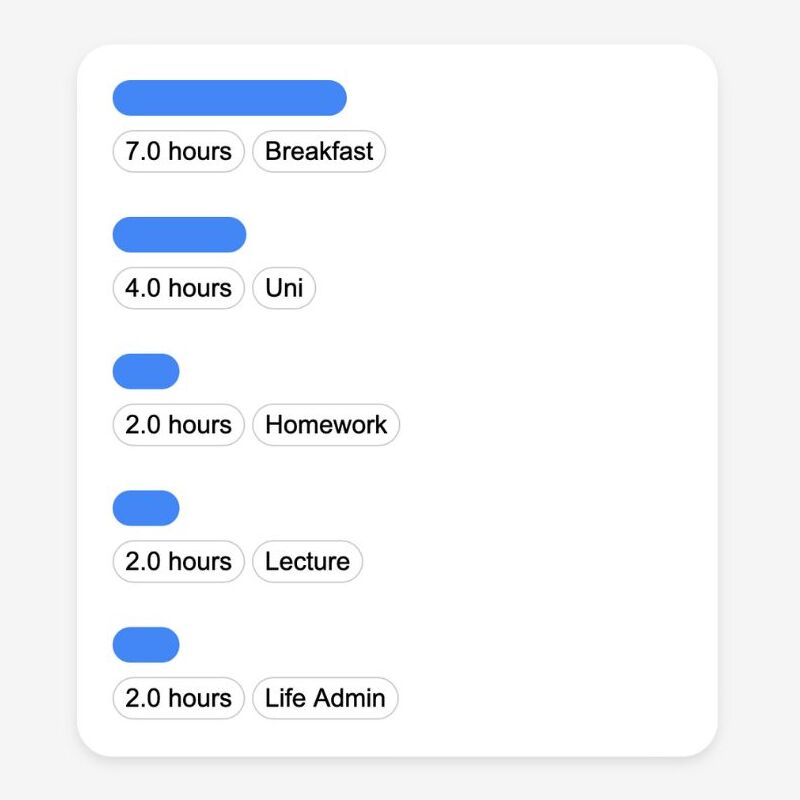The height and width of the screenshot is (800, 800).
Task: Select the Lecture label chip
Action: pos(308,562)
